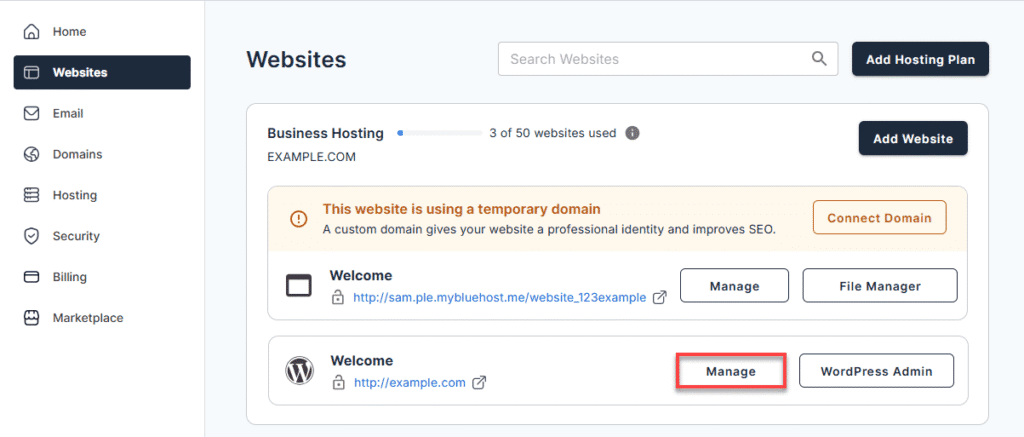Screen dimensions: 1024x437
Task: Click the padlock icon next to mybluehost.me URL
Action: coord(338,298)
